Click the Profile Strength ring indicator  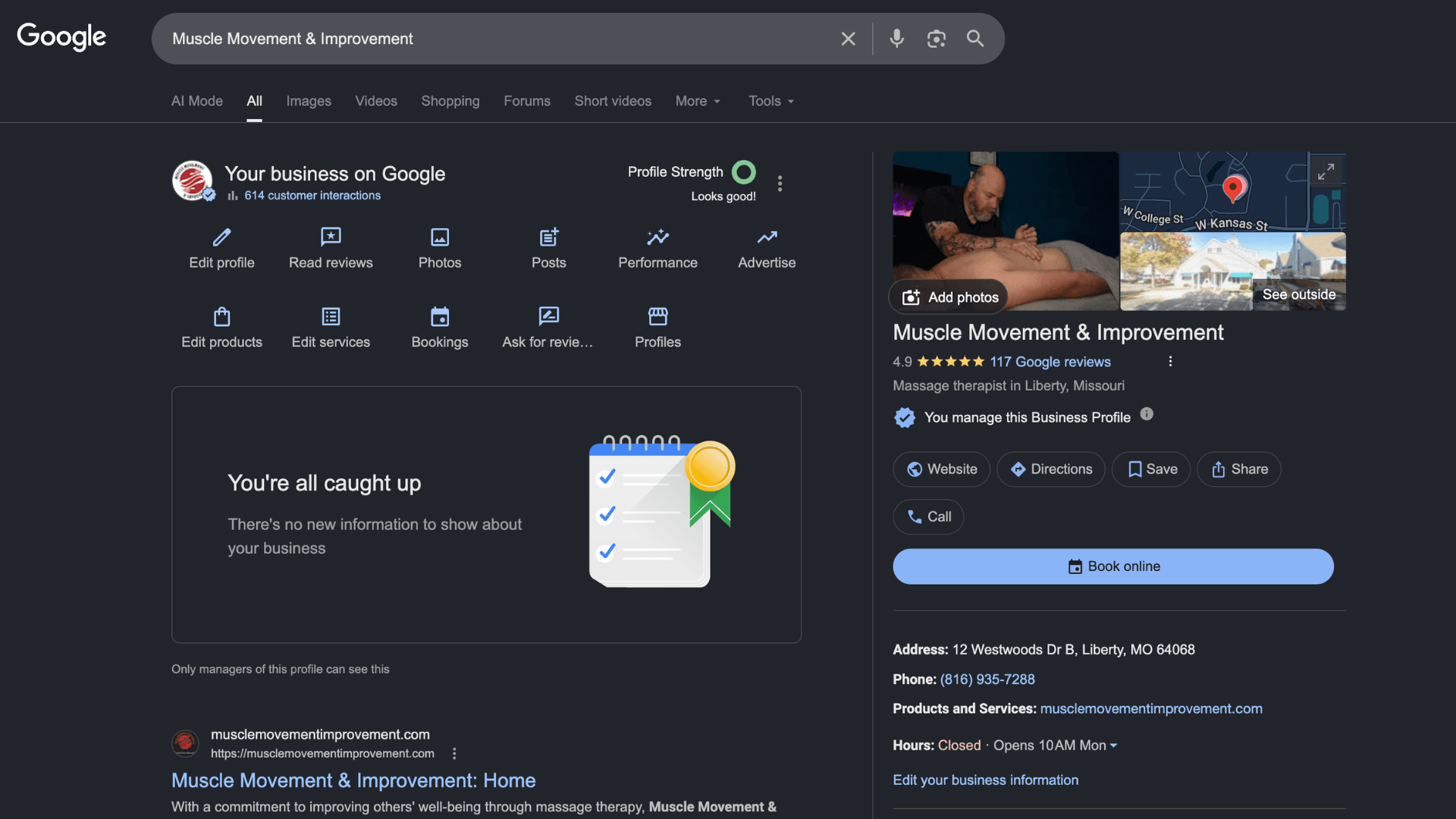coord(744,173)
